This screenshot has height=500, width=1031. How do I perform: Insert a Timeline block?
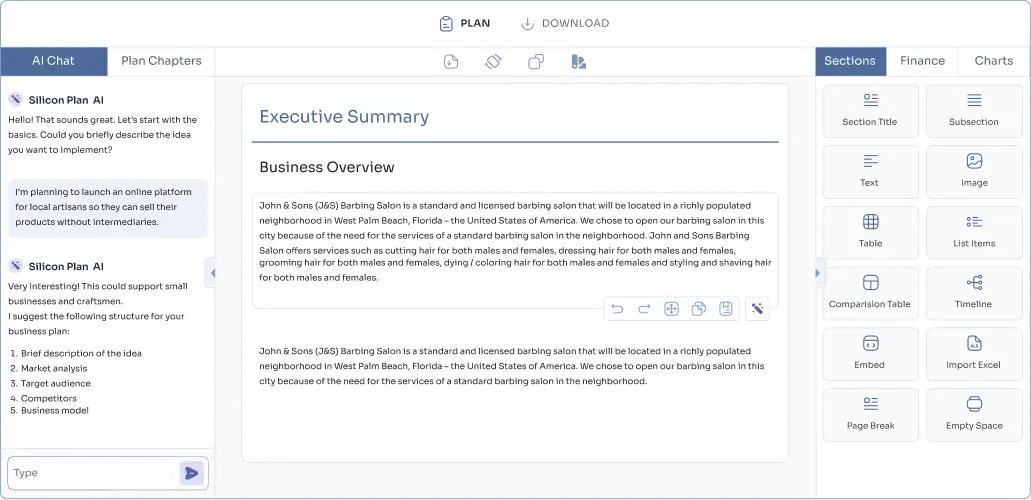coord(974,293)
